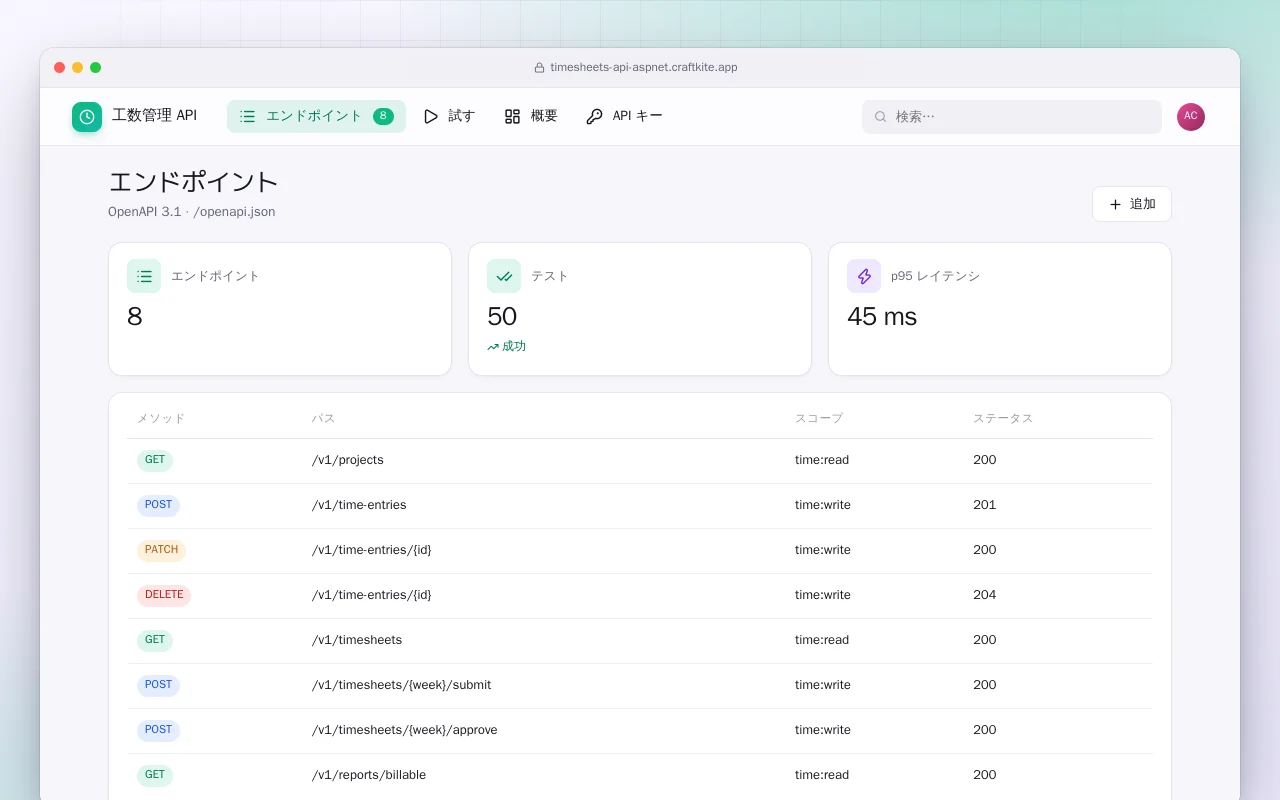The image size is (1280, 800).
Task: Click the PATCH method badge
Action: click(x=161, y=551)
